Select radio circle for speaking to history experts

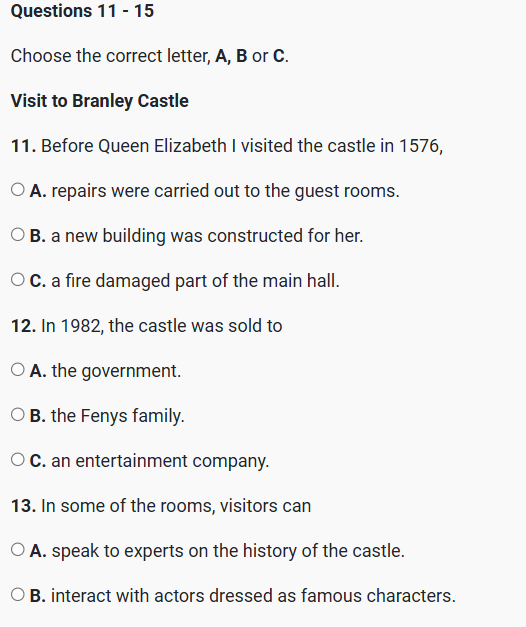click(18, 549)
